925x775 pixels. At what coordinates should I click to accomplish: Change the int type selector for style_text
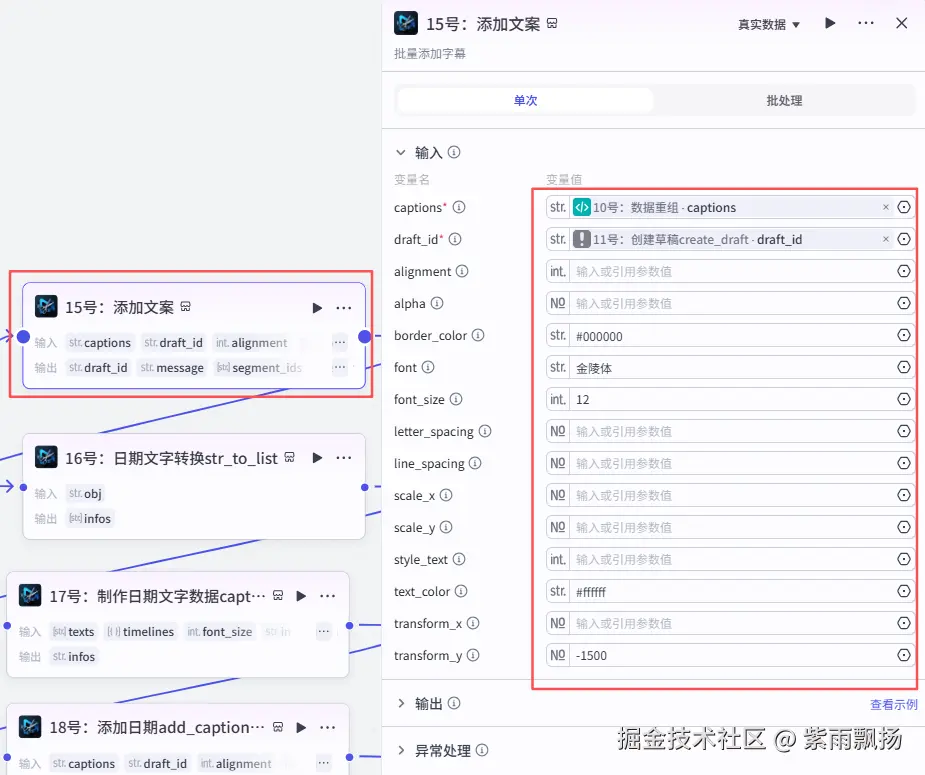[557, 559]
